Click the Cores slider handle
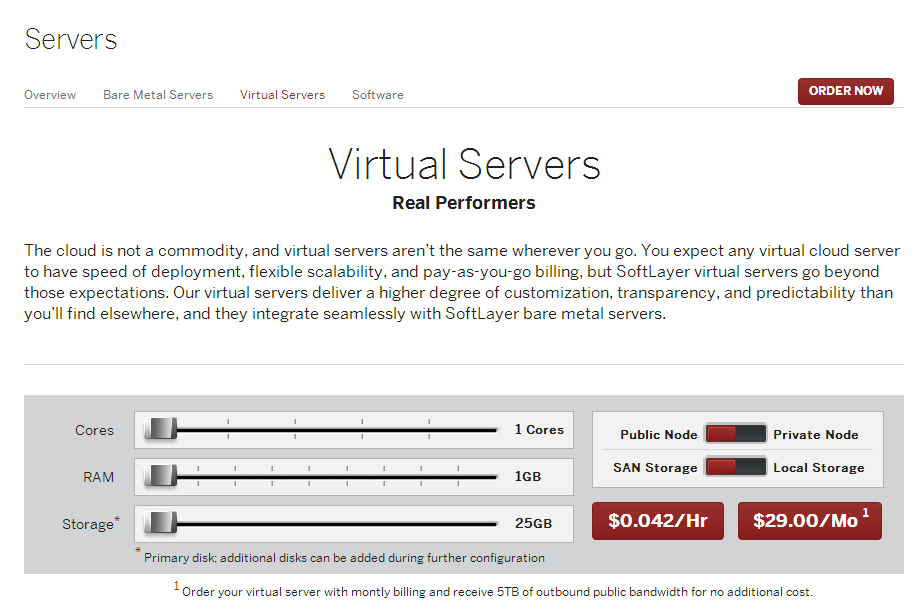Screen dimensions: 914x615 [160, 430]
